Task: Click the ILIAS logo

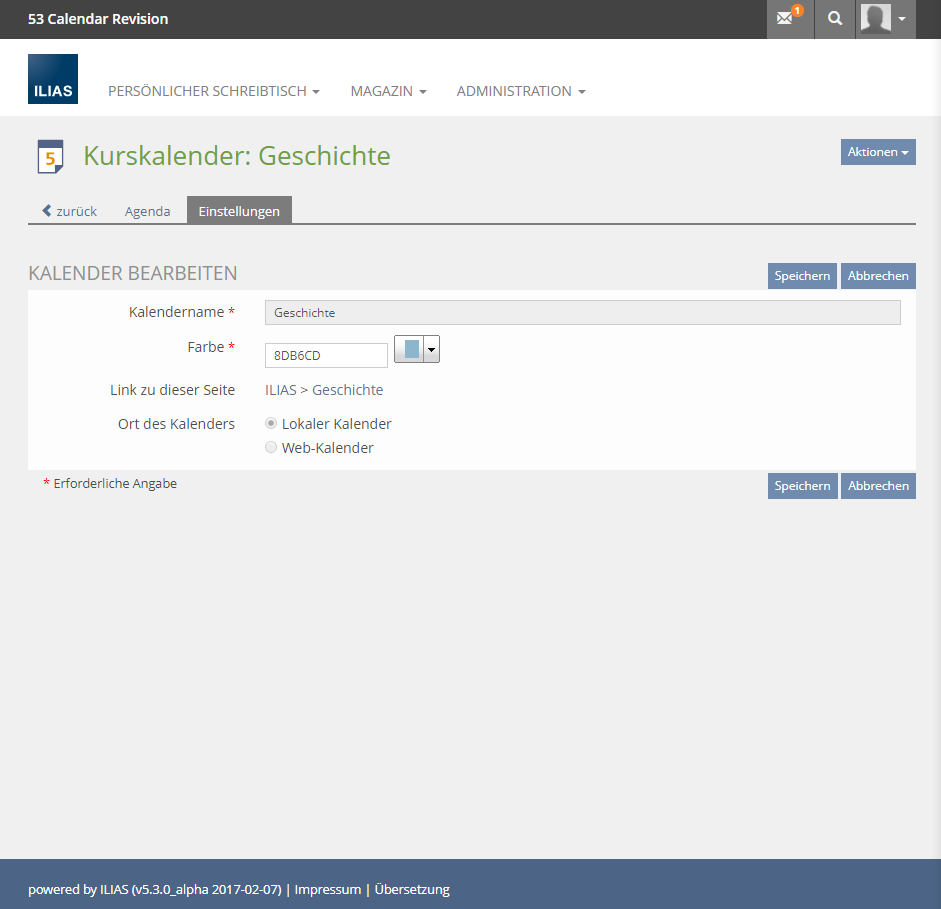Action: tap(53, 79)
